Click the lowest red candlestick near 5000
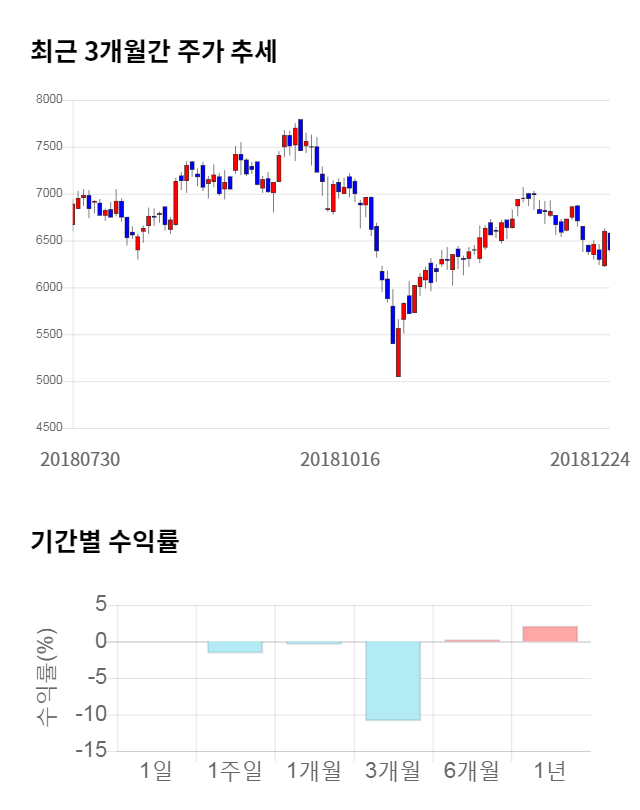Viewport: 640px width, 810px height. pos(398,352)
